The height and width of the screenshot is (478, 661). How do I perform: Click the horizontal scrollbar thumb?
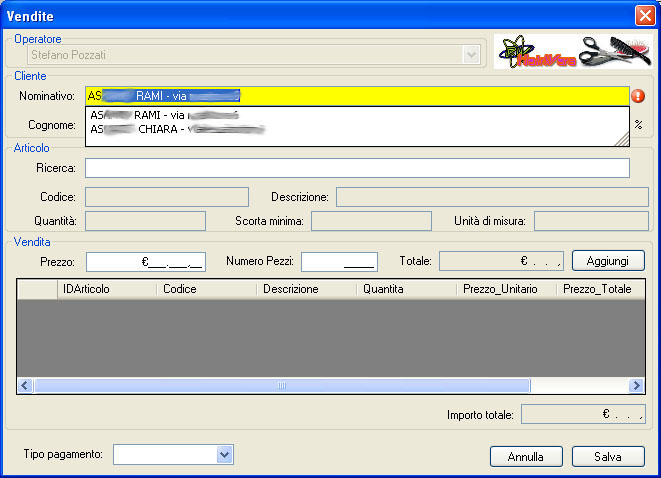(282, 385)
